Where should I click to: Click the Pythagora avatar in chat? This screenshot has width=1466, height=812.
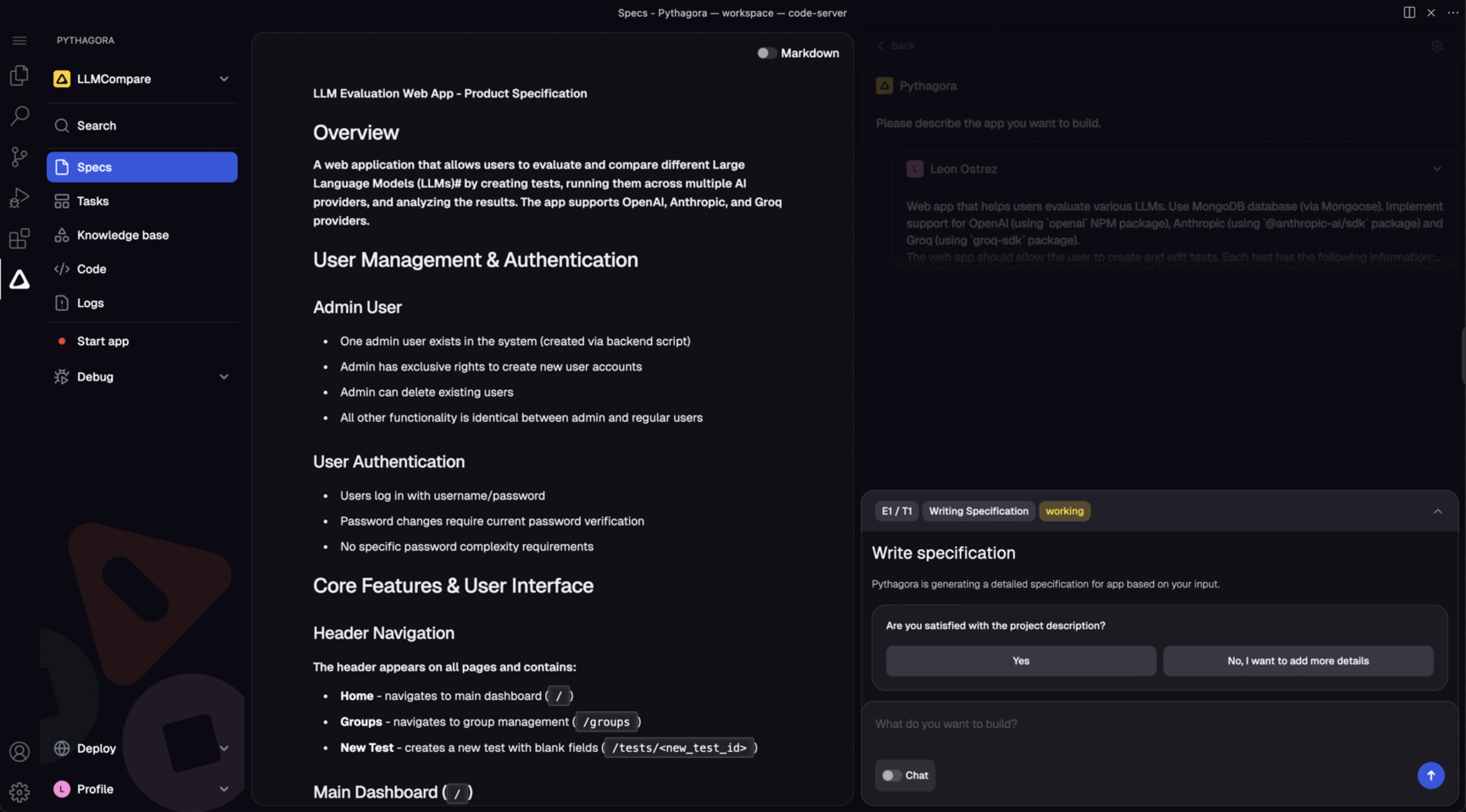coord(884,86)
